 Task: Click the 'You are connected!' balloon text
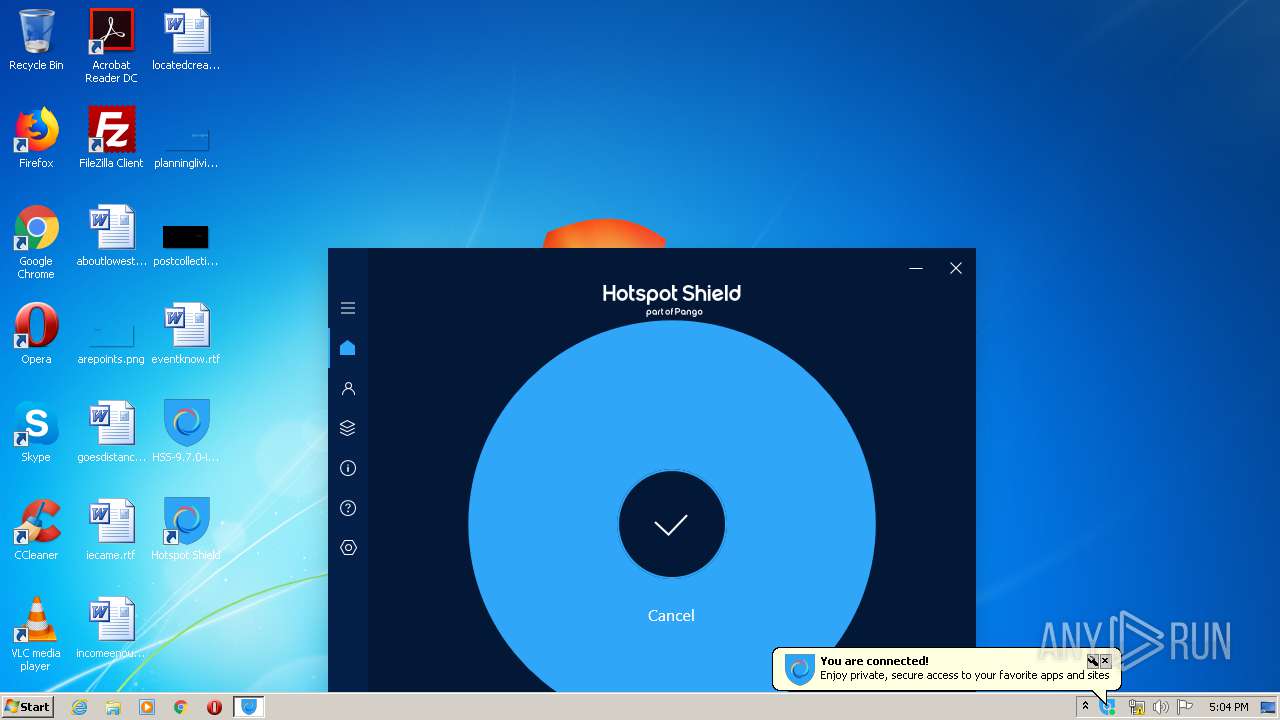874,661
